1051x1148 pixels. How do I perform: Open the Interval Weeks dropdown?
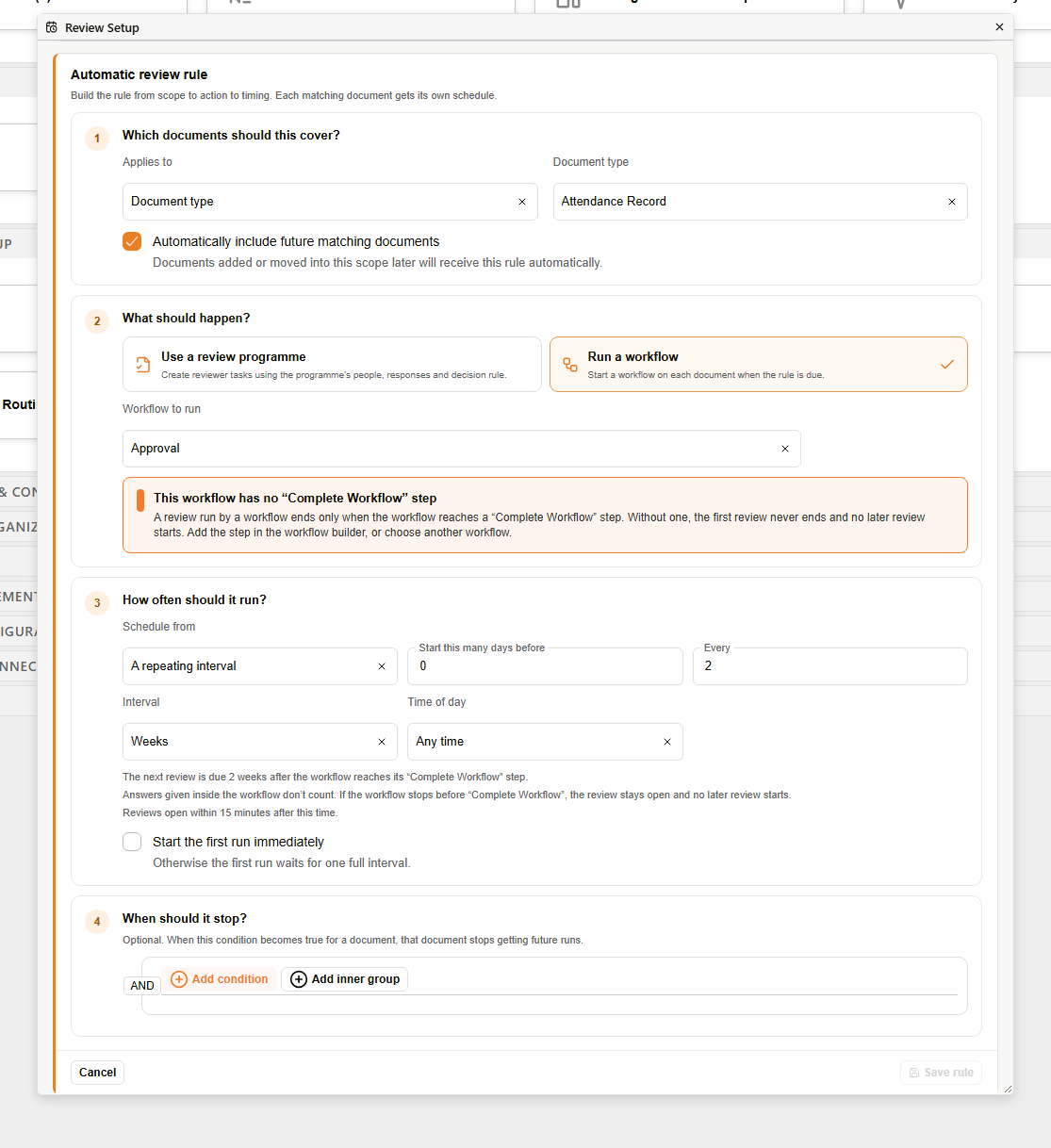tap(260, 742)
